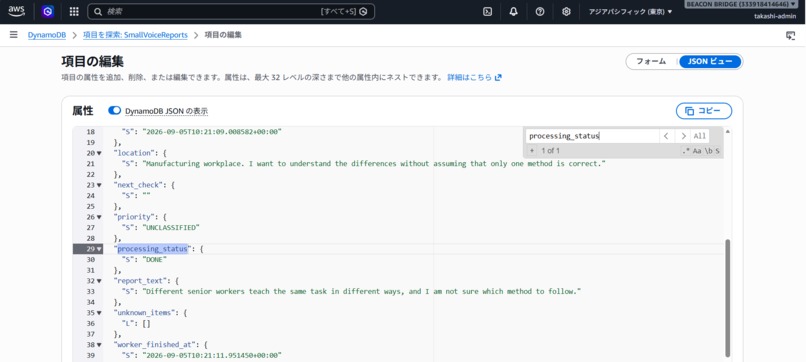Click the timestamp value on line 18
Screen dimensions: 806x362
(x=212, y=132)
